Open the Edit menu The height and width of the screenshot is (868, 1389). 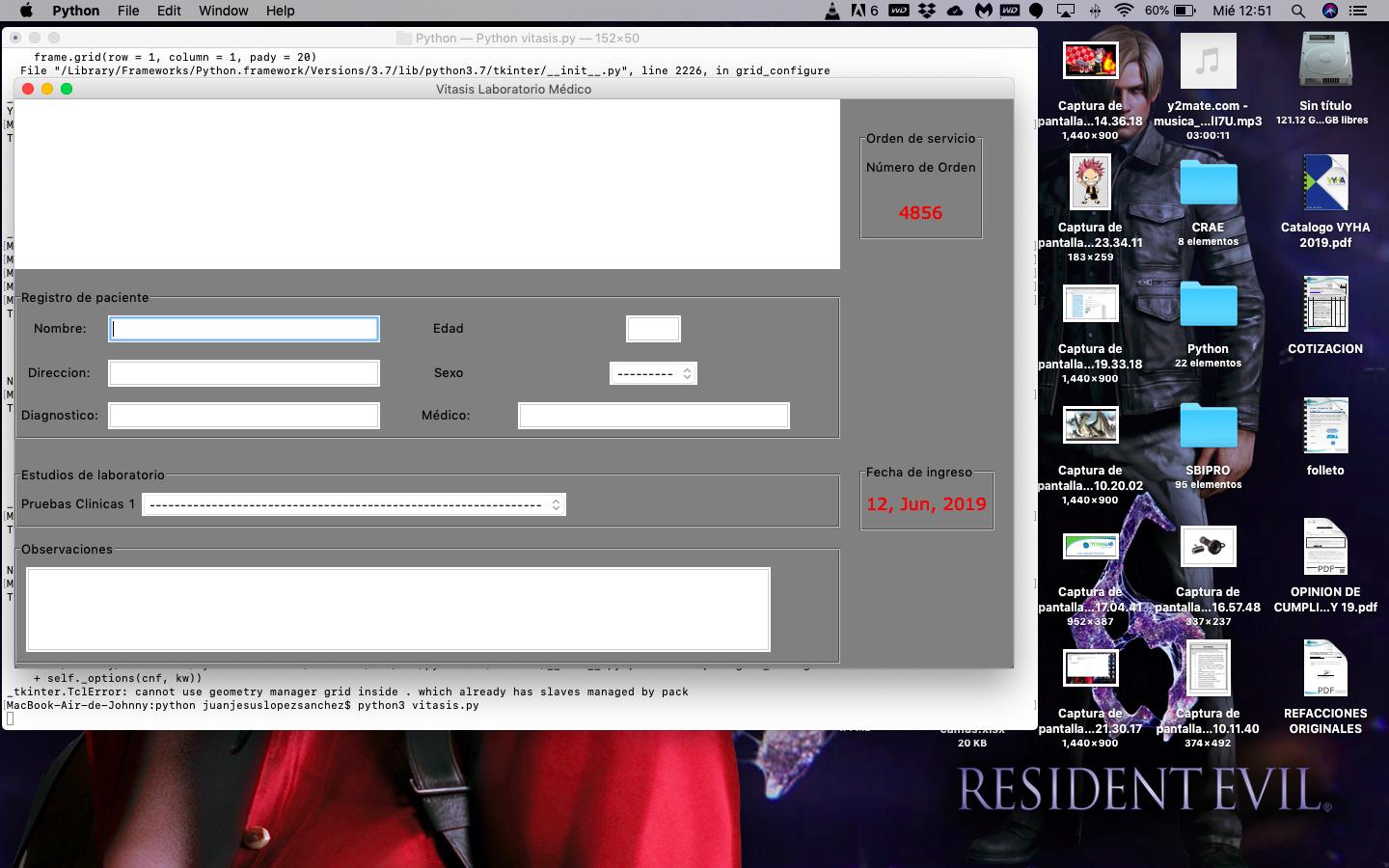(169, 11)
